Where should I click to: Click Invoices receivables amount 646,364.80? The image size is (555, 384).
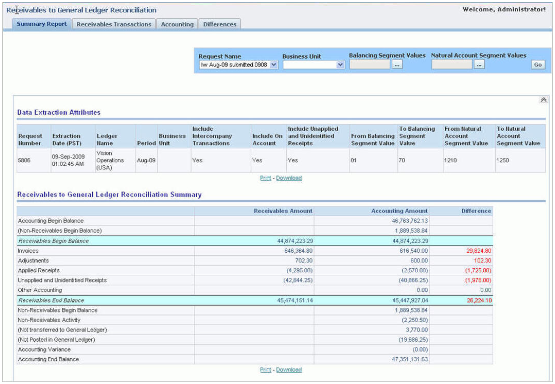point(298,251)
